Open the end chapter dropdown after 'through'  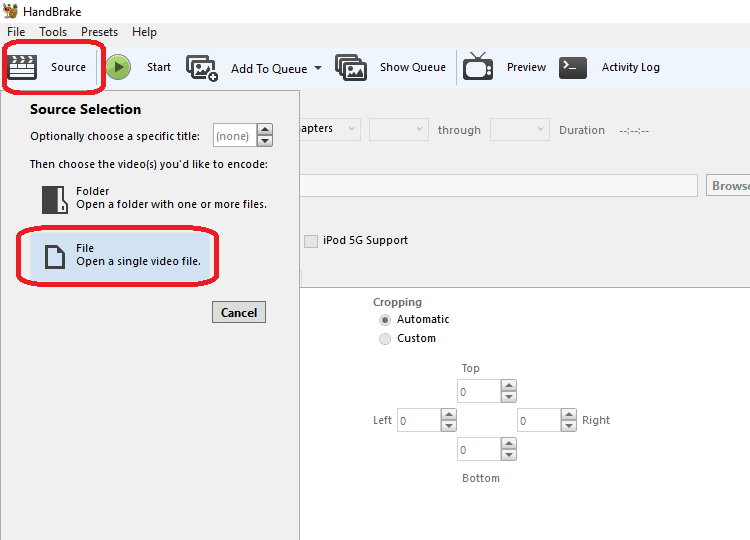pyautogui.click(x=519, y=130)
